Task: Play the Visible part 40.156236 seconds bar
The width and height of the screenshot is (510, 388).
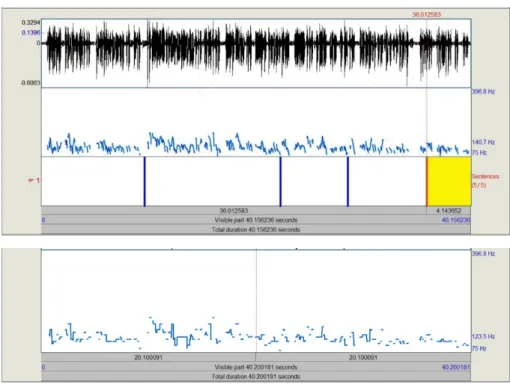Action: point(256,220)
